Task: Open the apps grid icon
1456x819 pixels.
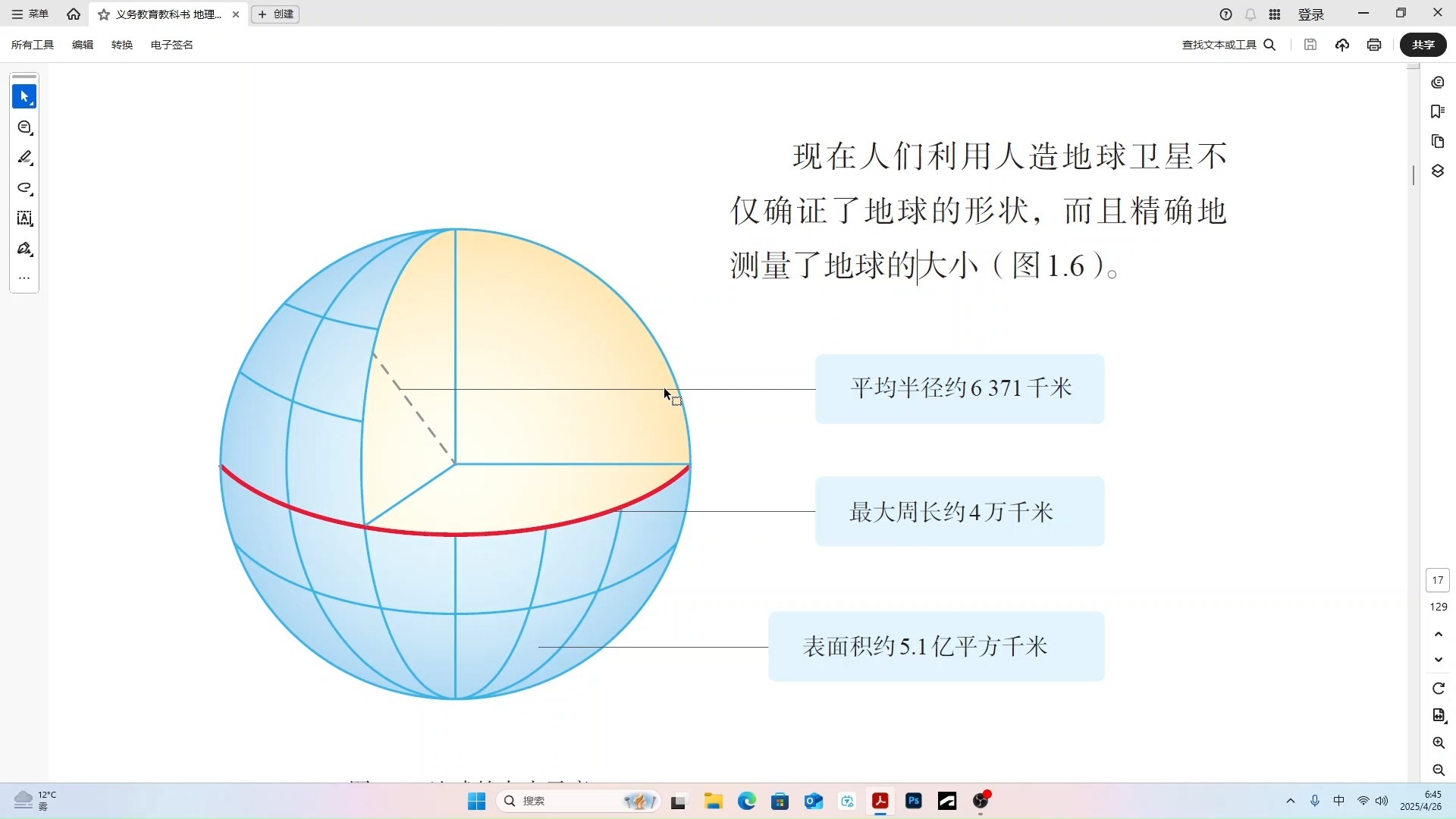Action: tap(1275, 14)
